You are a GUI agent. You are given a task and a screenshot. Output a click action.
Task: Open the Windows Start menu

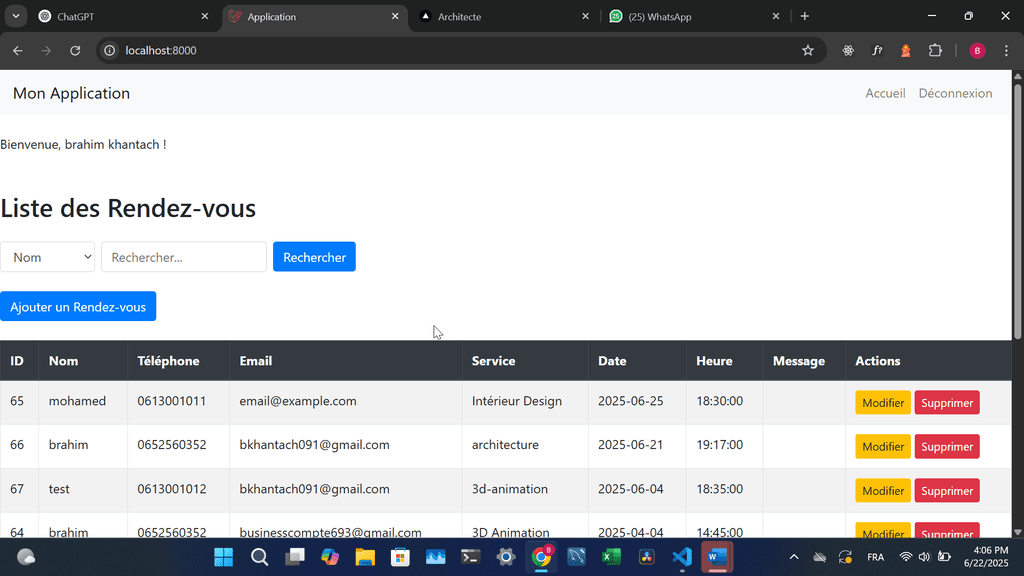click(x=223, y=557)
